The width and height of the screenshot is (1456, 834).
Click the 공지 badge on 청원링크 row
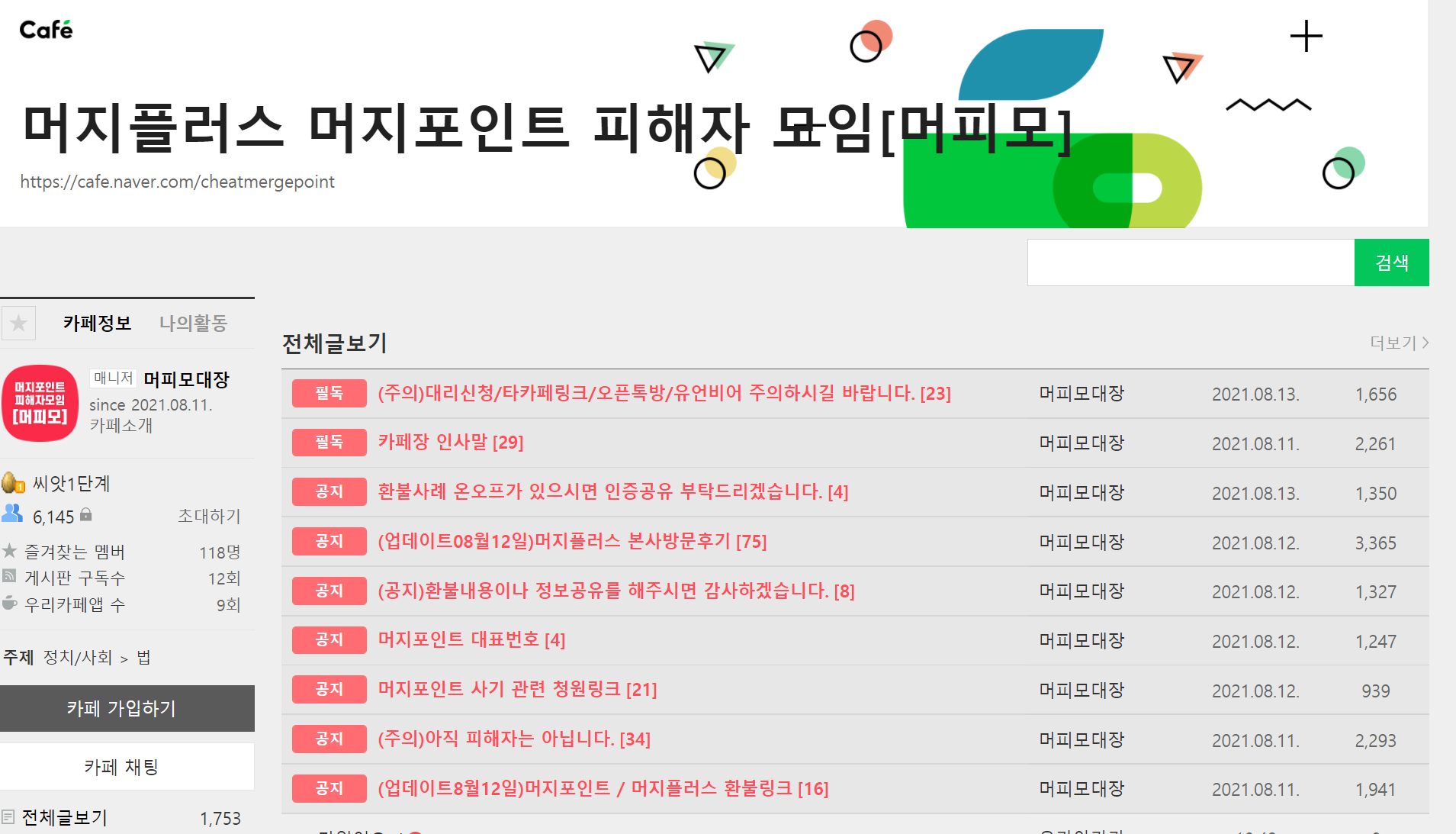coord(329,689)
